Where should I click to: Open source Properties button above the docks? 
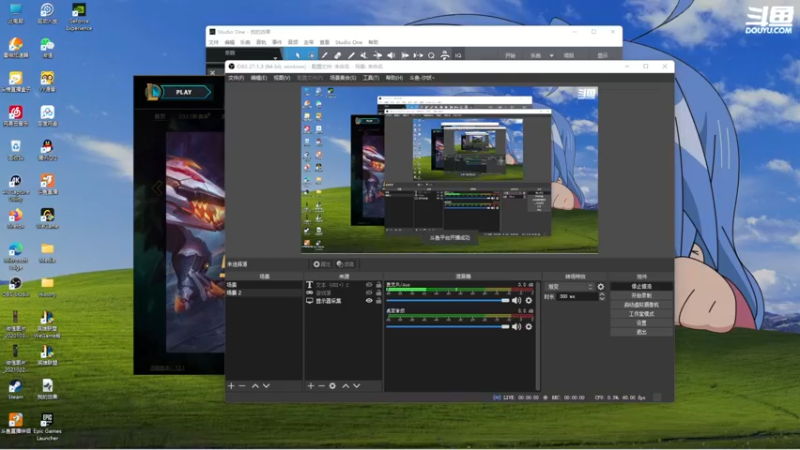(321, 264)
